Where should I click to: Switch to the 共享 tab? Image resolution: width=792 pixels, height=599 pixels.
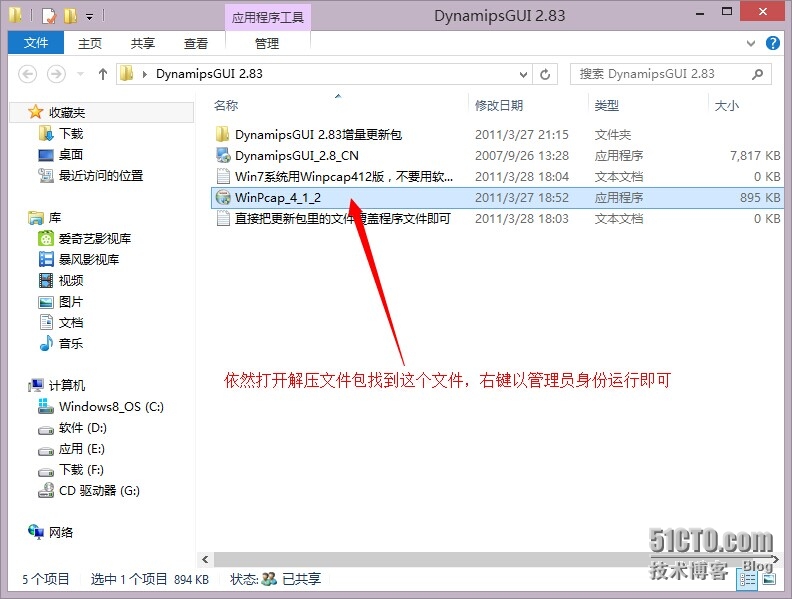tap(142, 43)
